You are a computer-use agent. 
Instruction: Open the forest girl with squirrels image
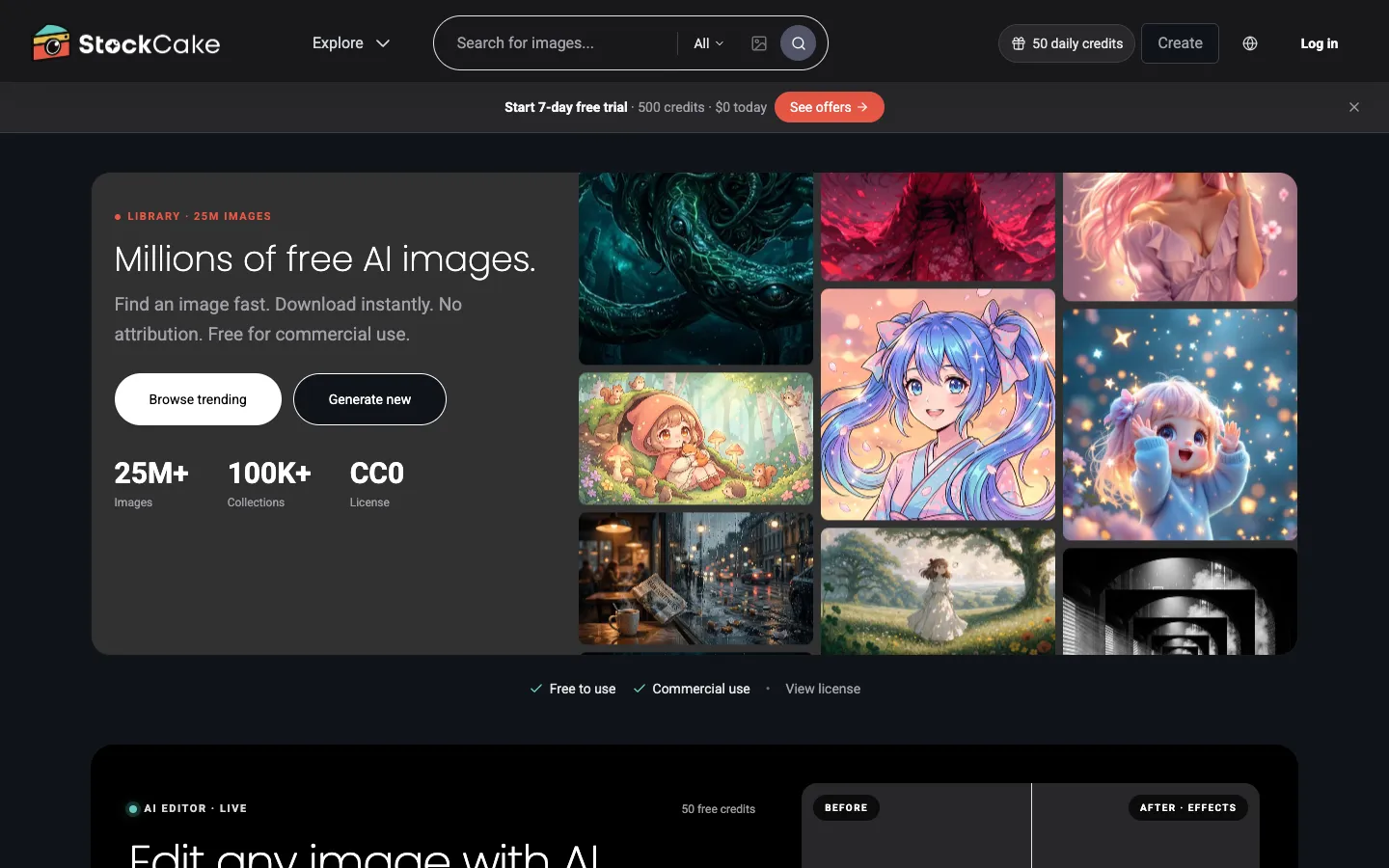tap(695, 439)
